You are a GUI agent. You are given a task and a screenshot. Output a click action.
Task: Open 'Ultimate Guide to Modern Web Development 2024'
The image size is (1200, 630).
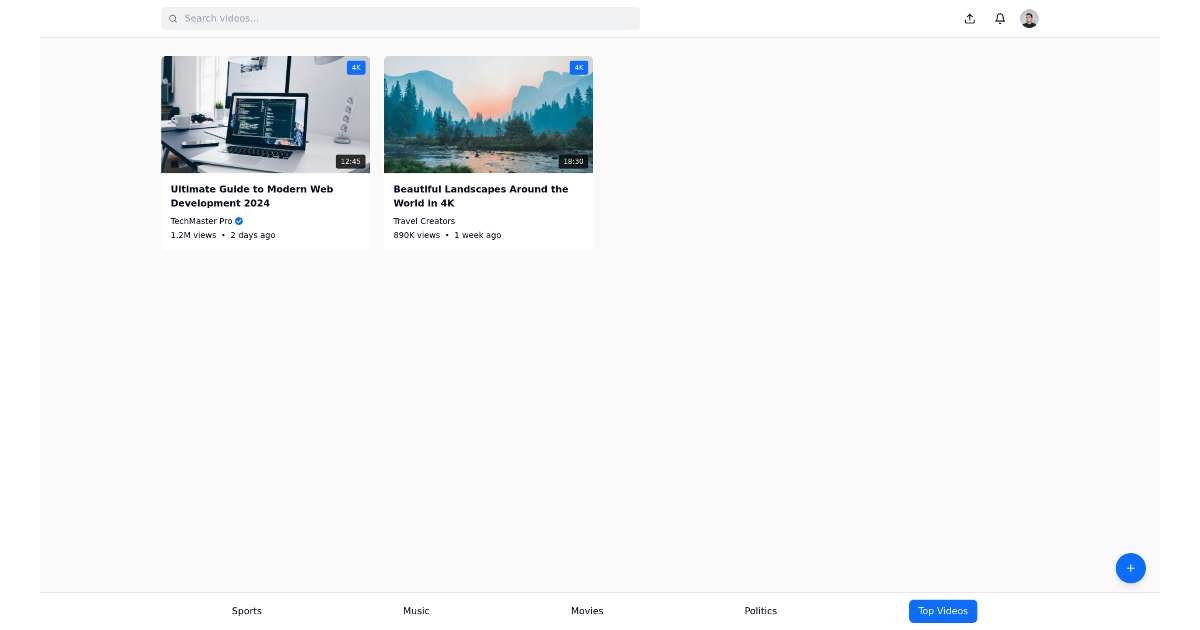coord(251,196)
